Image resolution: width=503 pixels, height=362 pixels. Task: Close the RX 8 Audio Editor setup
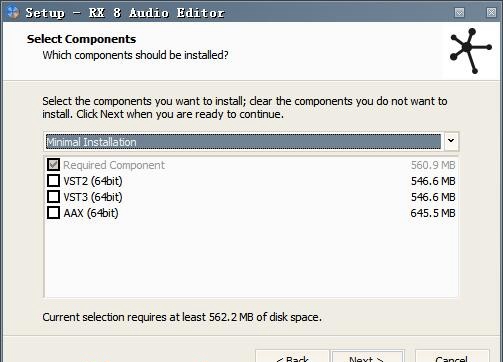(491, 13)
